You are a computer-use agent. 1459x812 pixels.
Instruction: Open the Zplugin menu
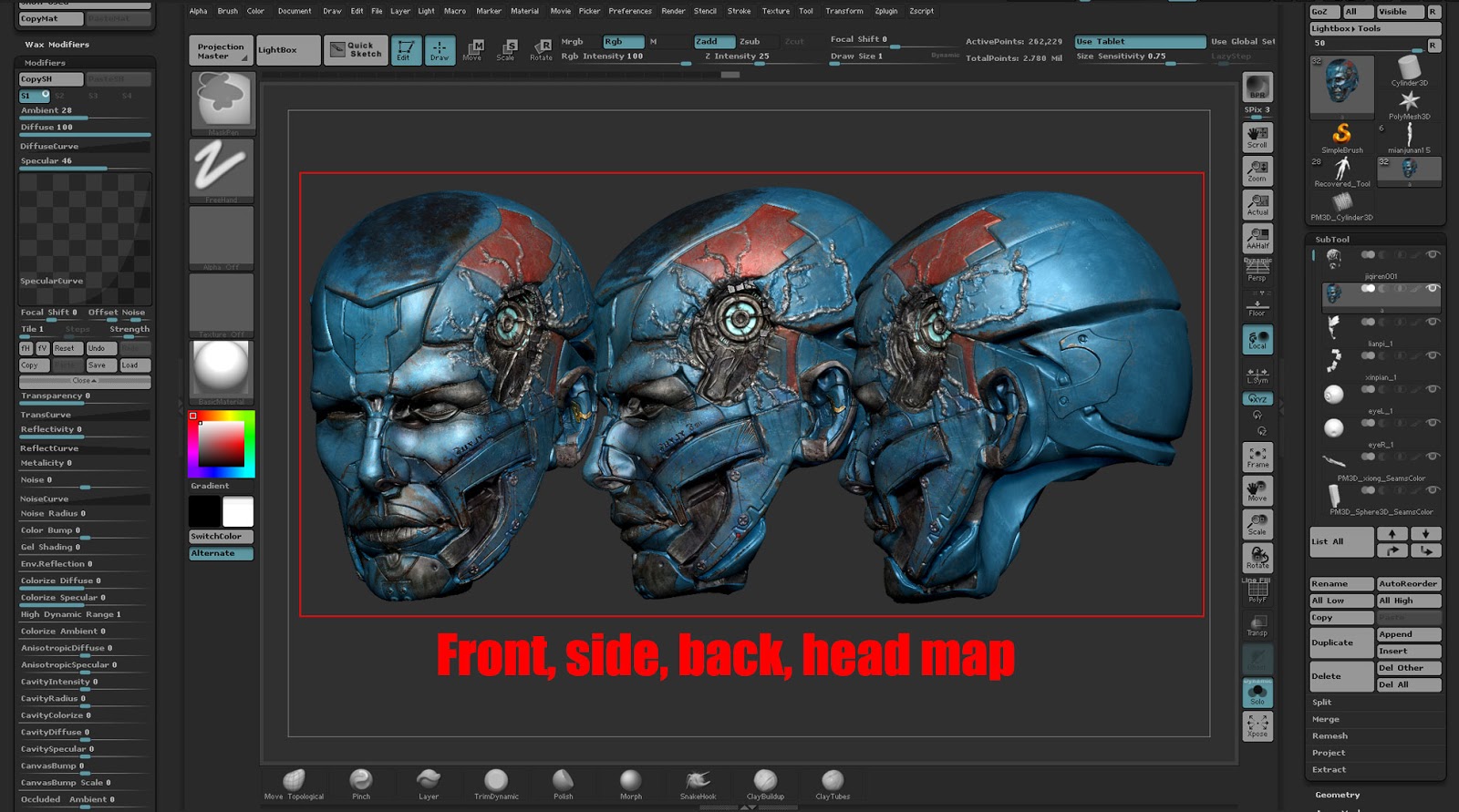click(x=885, y=11)
